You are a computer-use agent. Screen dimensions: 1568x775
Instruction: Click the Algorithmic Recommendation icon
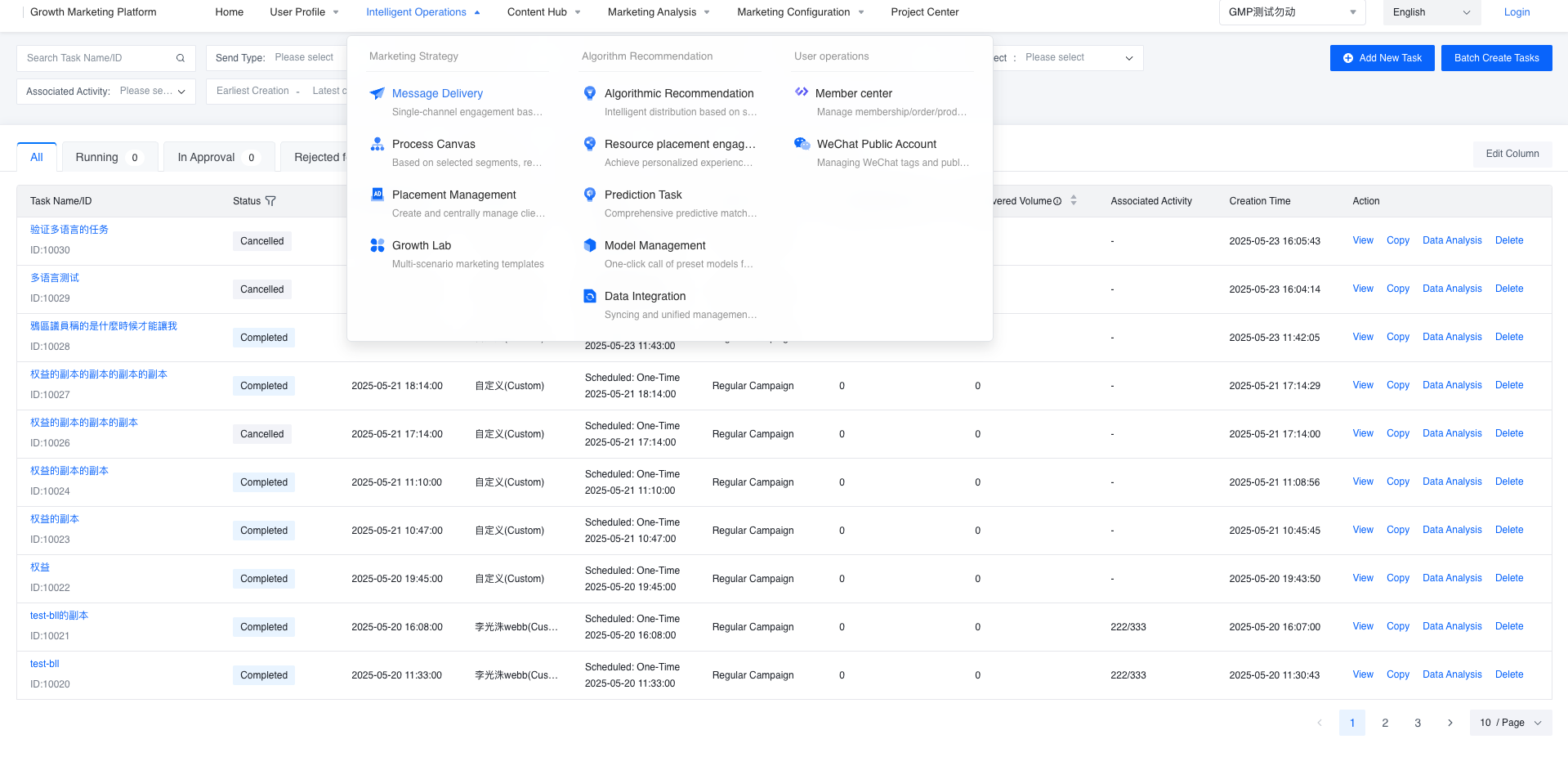pos(589,93)
